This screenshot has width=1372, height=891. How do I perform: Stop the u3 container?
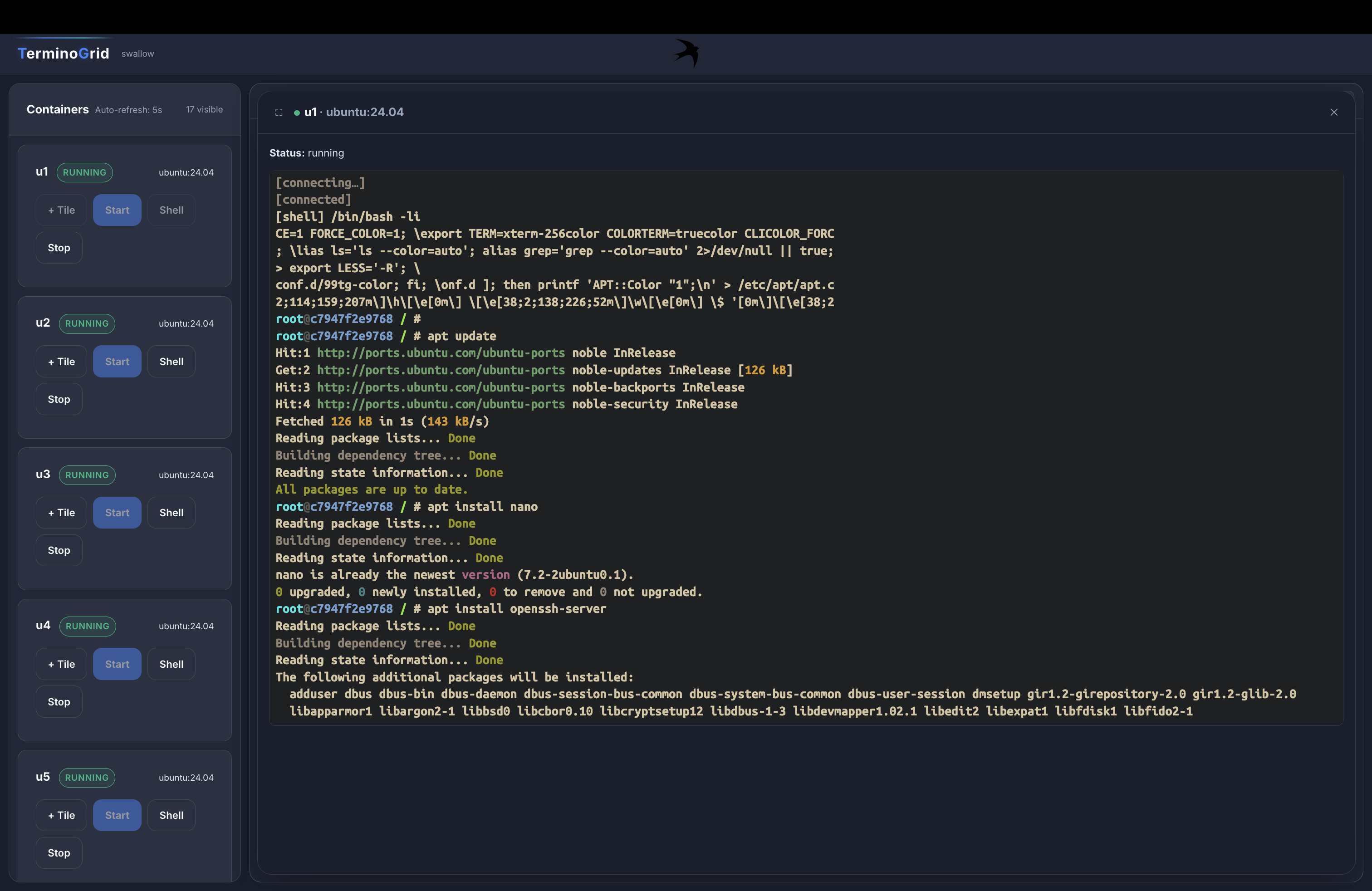click(59, 550)
